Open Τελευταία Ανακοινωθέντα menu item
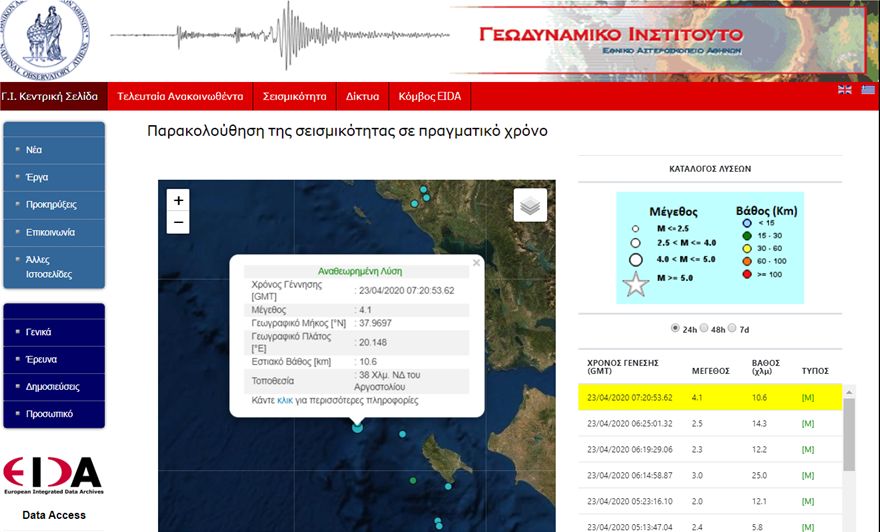The height and width of the screenshot is (532, 880). tap(180, 97)
